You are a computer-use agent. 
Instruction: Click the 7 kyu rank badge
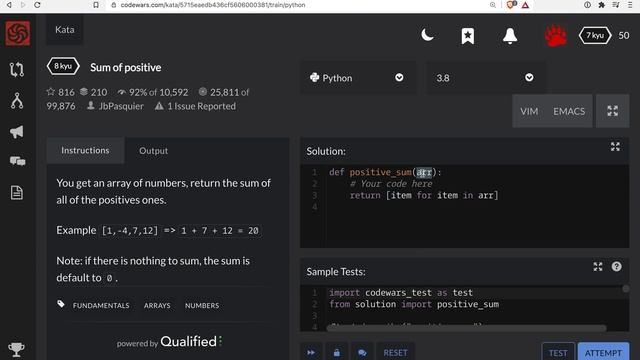[x=595, y=36]
